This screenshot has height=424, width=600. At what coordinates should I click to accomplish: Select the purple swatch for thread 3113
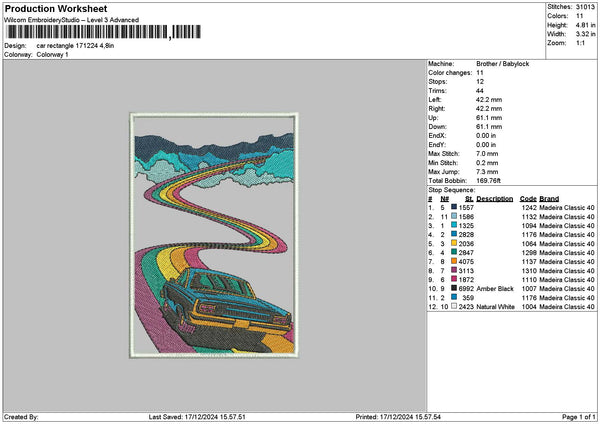coord(455,270)
